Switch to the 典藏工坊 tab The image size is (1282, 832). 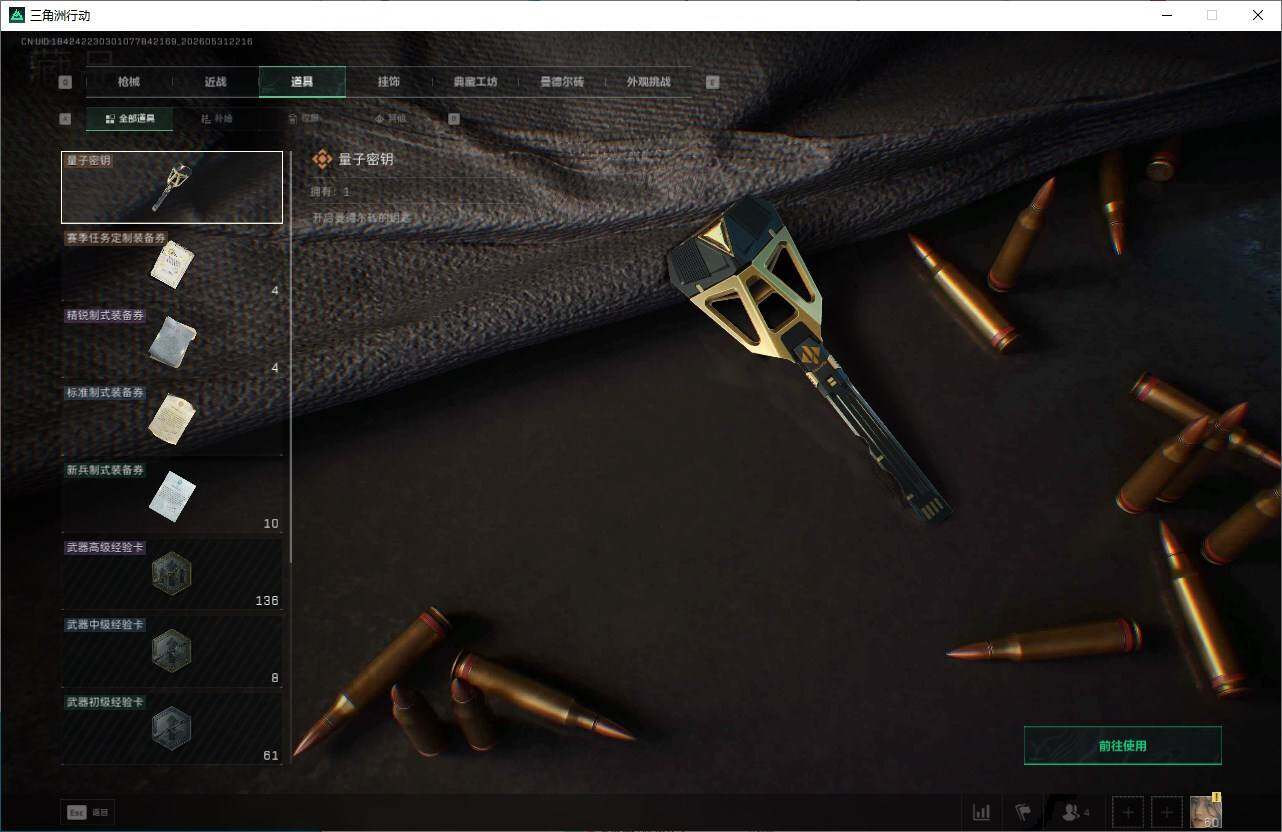coord(475,82)
